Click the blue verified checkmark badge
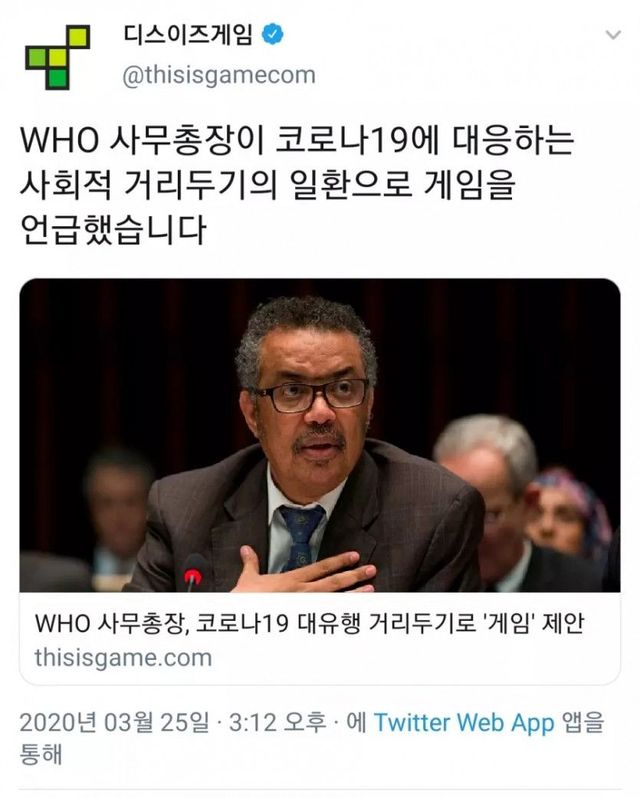The width and height of the screenshot is (640, 798). 272,35
